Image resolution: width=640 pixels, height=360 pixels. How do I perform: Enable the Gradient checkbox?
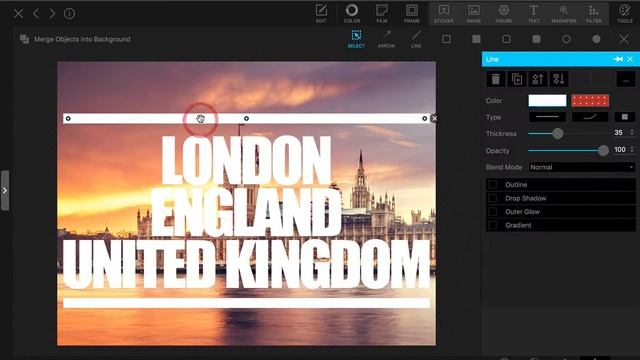click(x=493, y=225)
